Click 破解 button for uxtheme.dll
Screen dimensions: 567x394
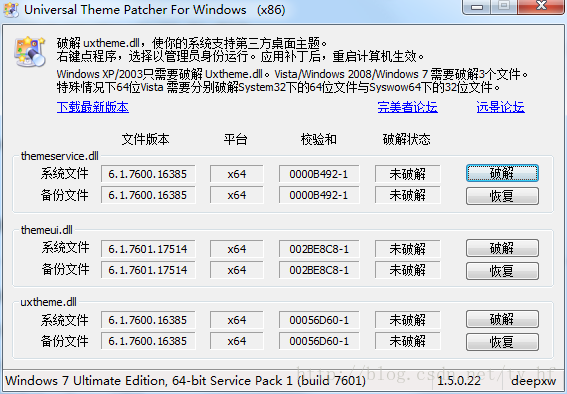[x=502, y=319]
